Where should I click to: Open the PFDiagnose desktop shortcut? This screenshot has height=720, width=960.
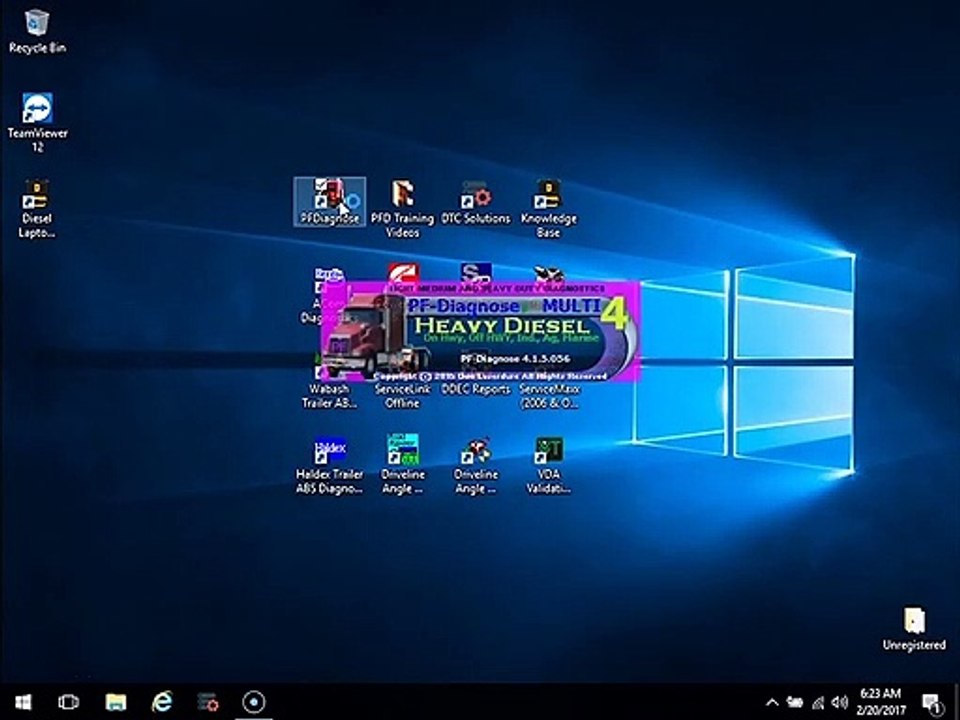[x=329, y=201]
